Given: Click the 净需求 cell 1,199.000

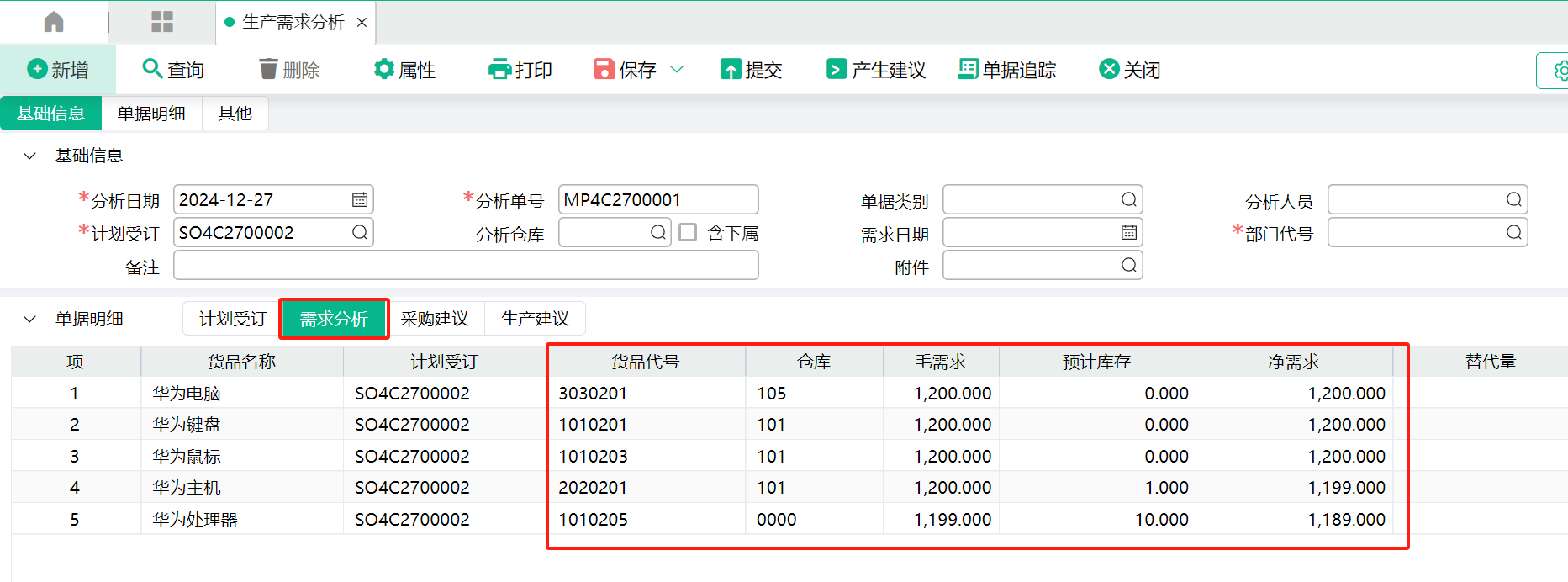Looking at the screenshot, I should [1294, 488].
